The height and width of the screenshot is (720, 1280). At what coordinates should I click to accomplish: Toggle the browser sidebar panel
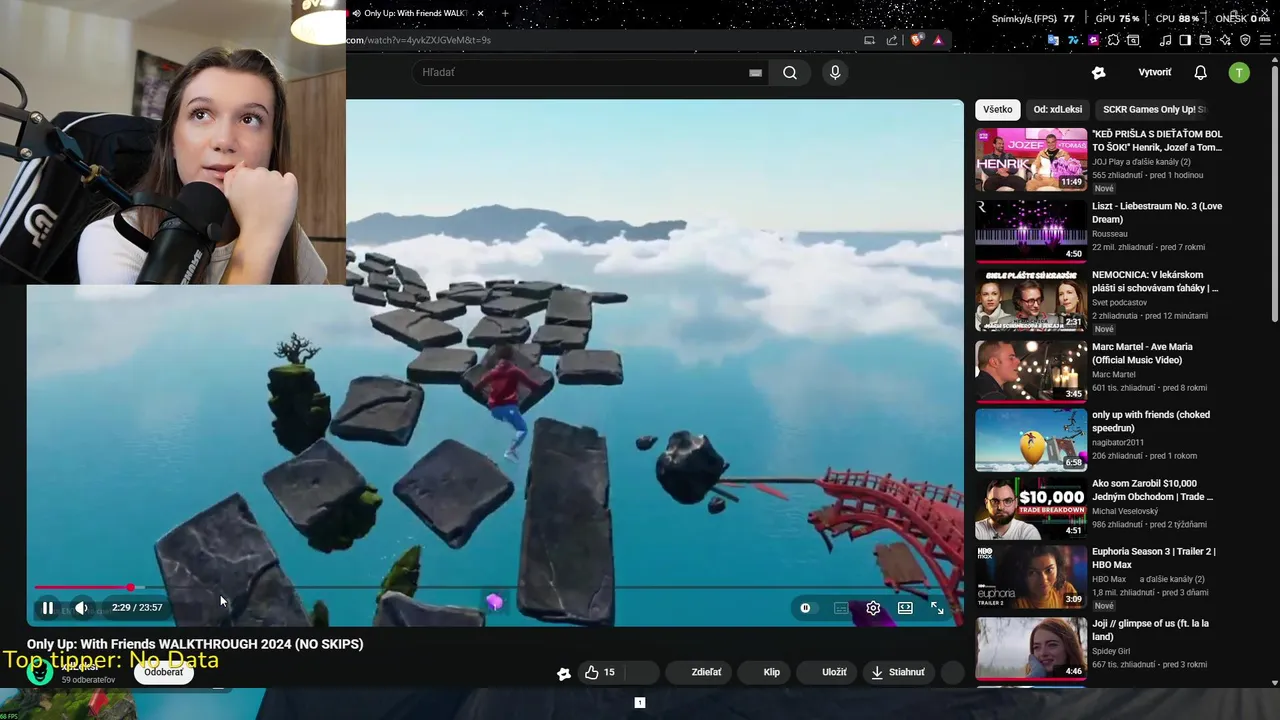tap(1185, 40)
